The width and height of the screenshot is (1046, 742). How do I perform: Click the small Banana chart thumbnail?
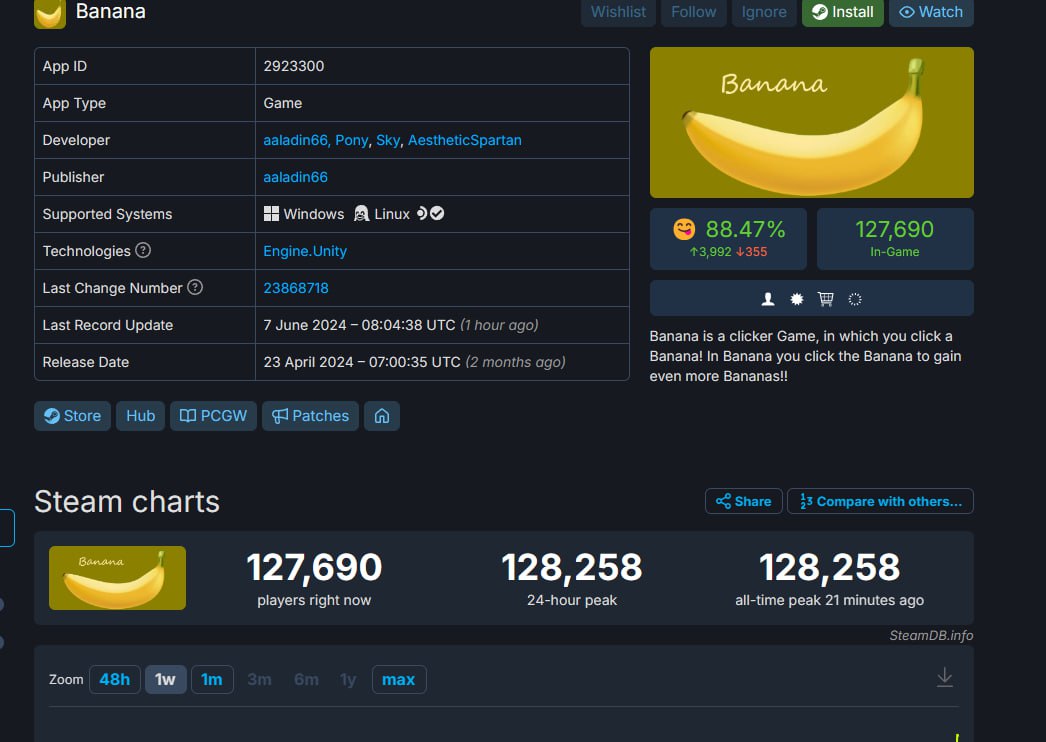117,578
